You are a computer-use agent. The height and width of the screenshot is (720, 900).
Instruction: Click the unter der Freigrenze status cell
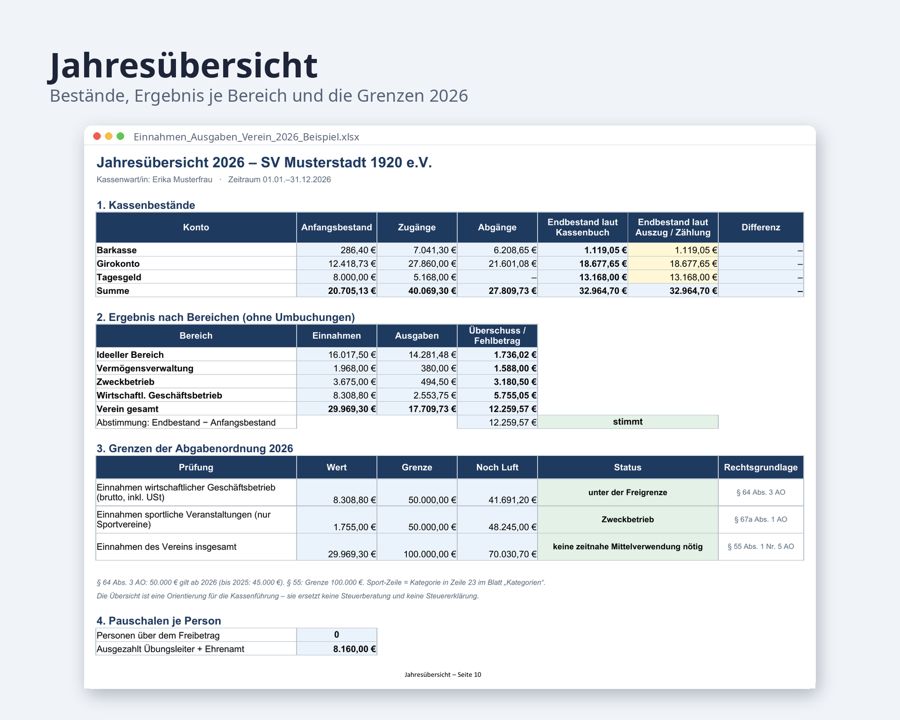pyautogui.click(x=628, y=492)
